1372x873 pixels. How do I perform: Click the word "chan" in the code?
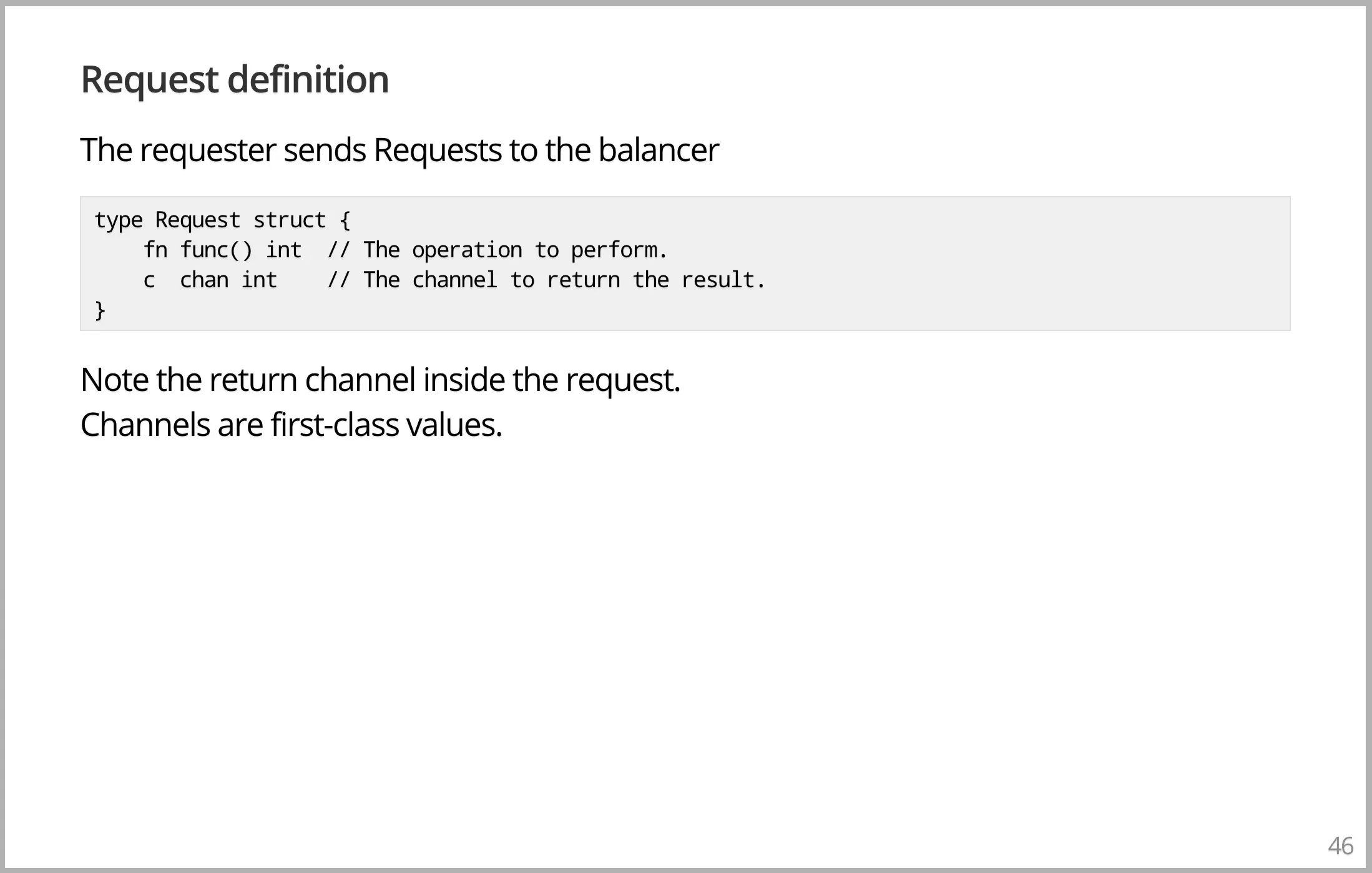click(x=204, y=280)
